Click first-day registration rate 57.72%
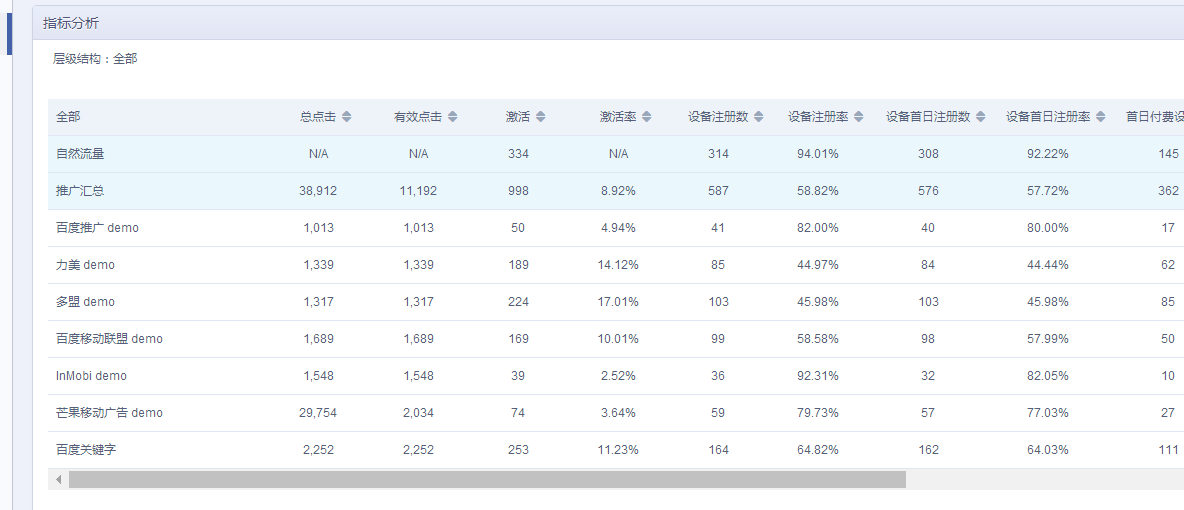The image size is (1184, 510). click(1048, 191)
